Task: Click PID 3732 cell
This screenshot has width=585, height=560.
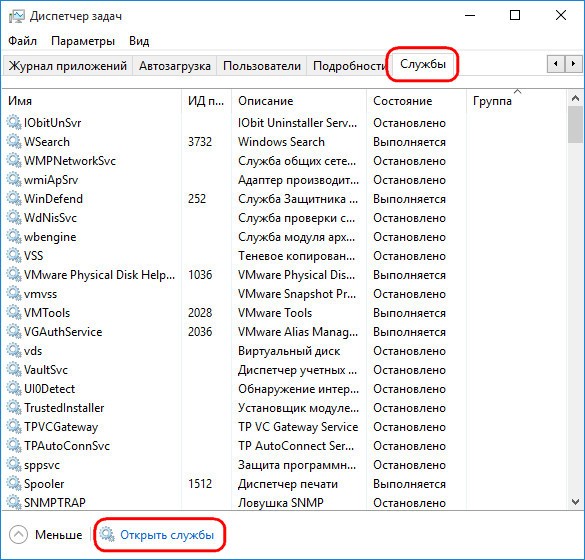Action: click(x=200, y=142)
